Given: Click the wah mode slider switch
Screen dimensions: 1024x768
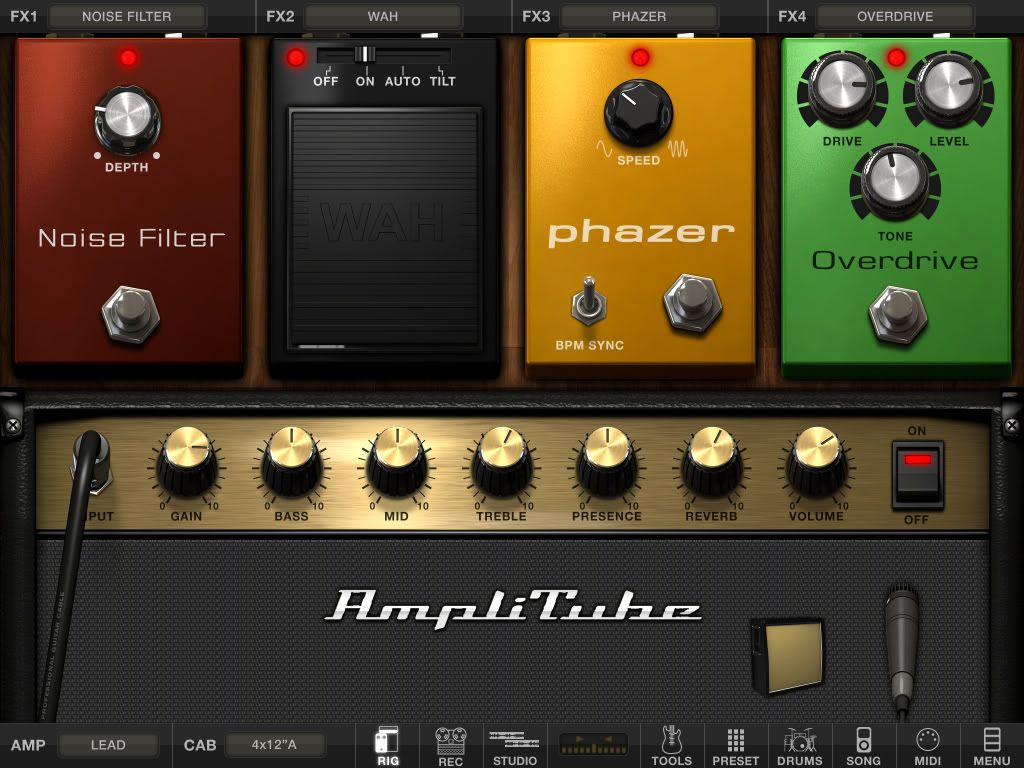Looking at the screenshot, I should tap(366, 55).
